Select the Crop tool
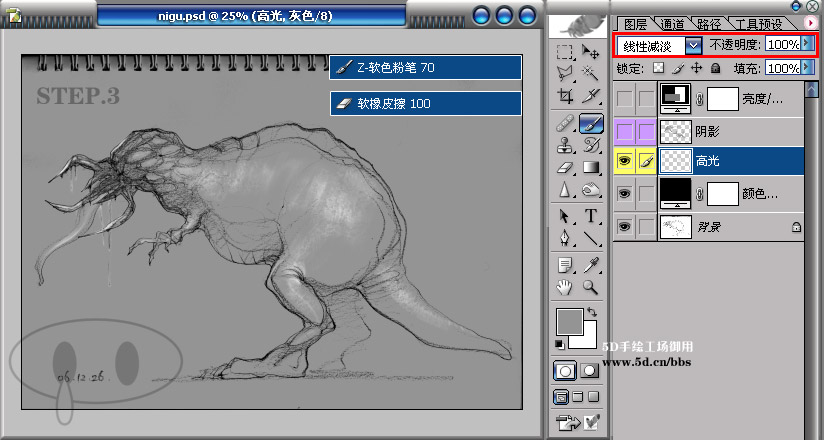The image size is (824, 440). tap(565, 96)
